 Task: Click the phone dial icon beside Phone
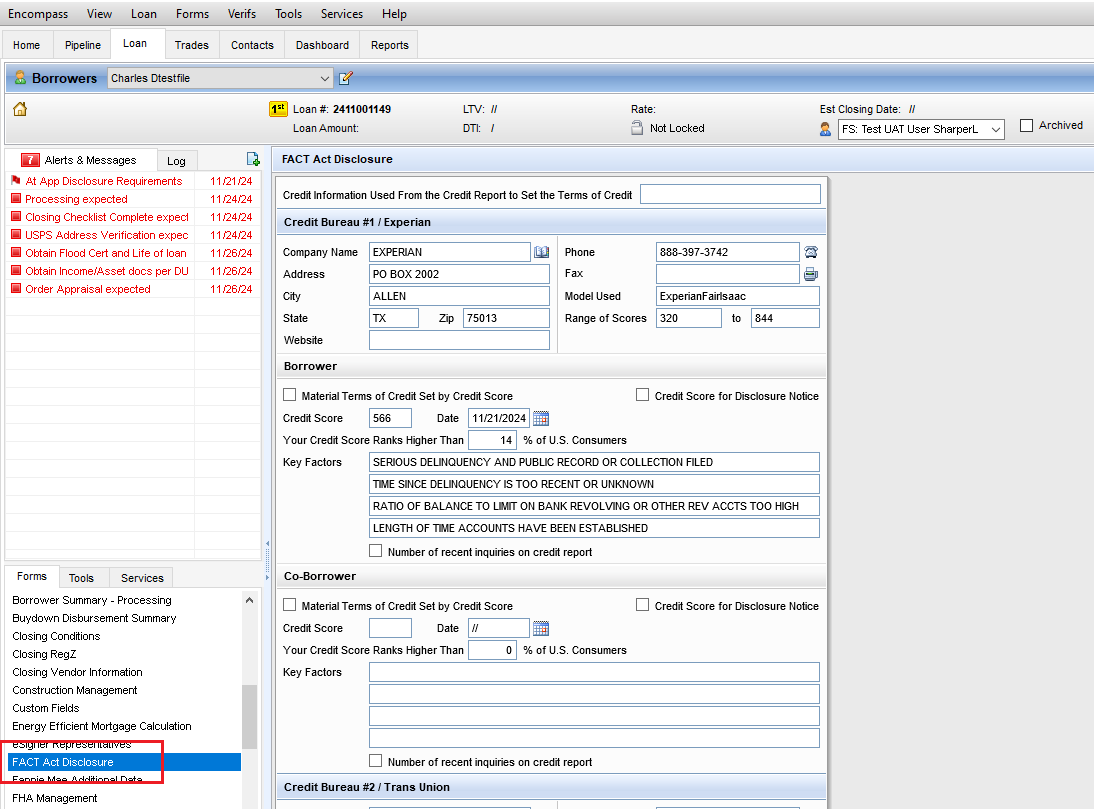(811, 252)
